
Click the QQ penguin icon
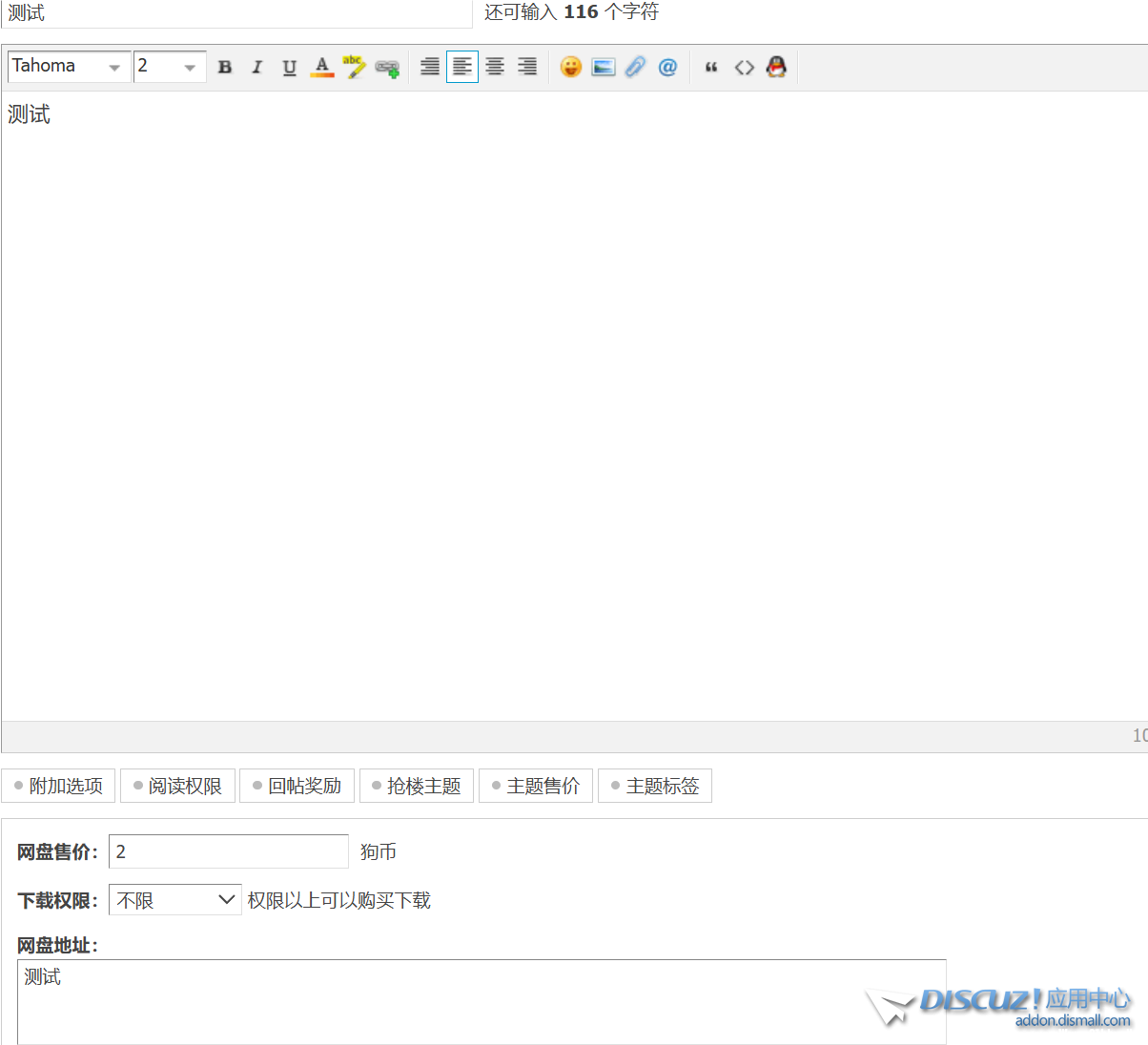pos(776,67)
